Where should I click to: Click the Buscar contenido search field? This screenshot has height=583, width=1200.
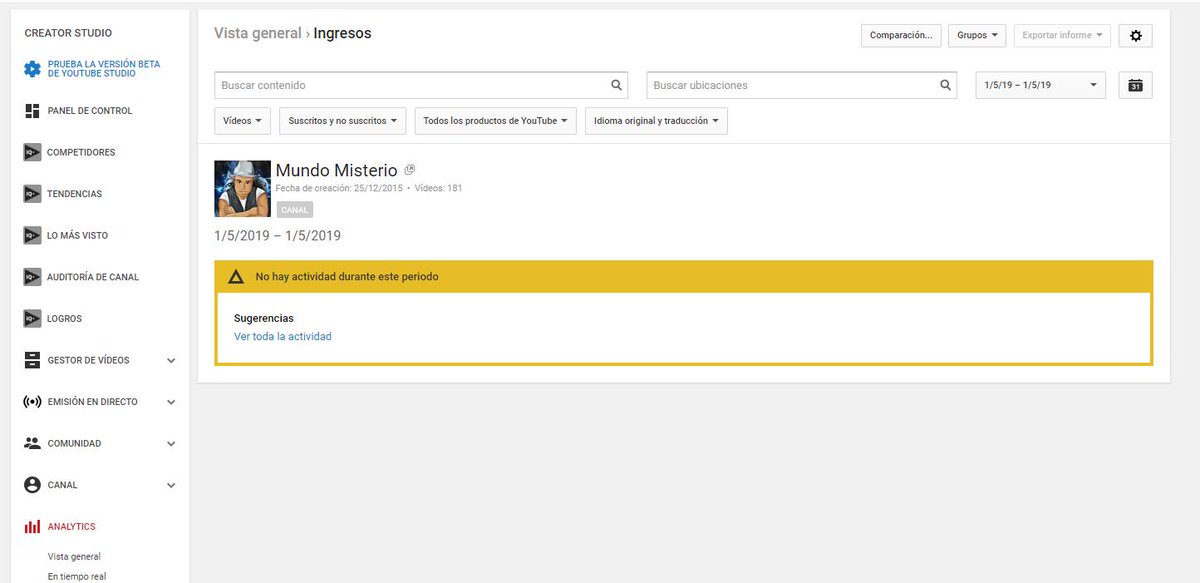tap(422, 85)
